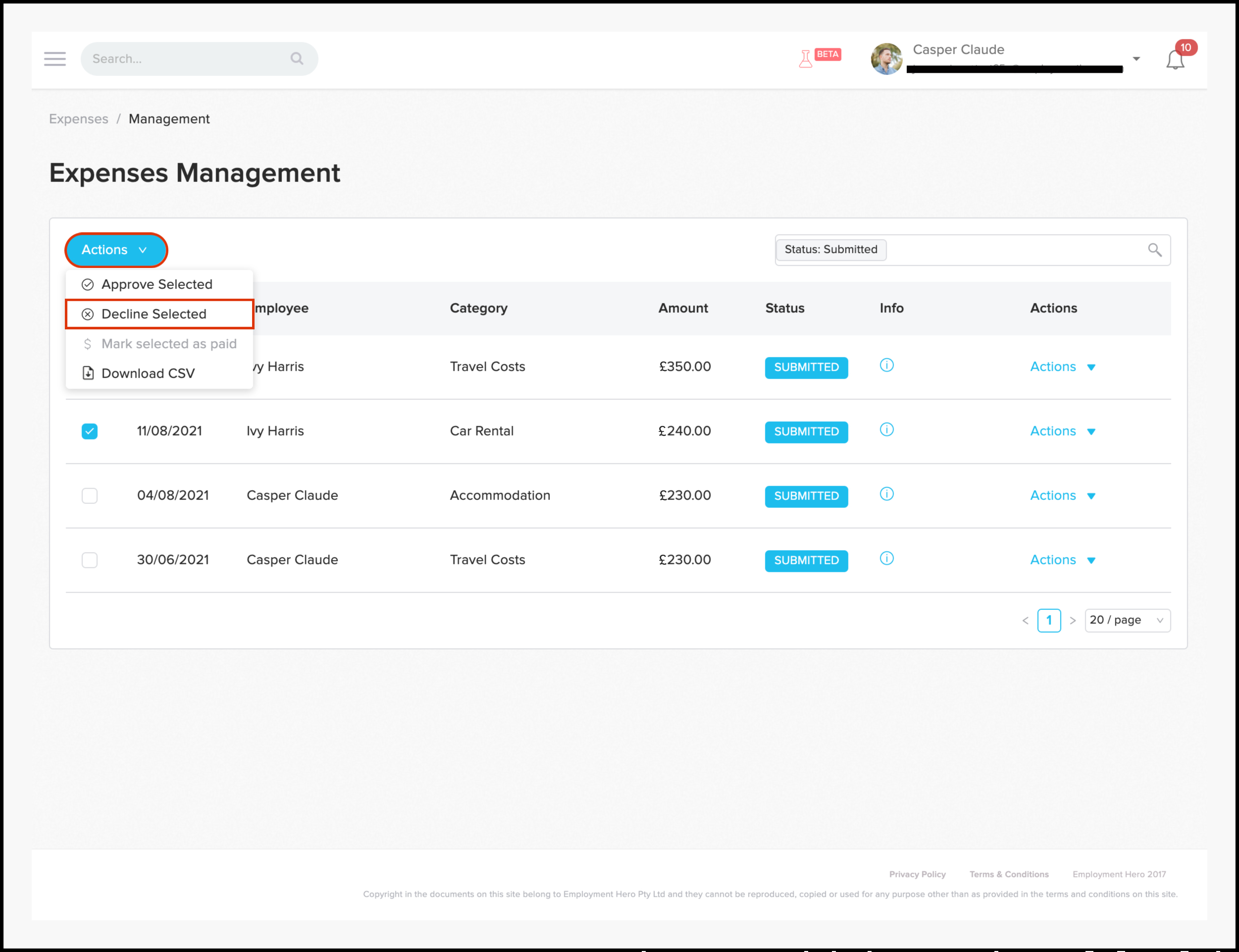Click the status filter search magnifier icon
Image resolution: width=1239 pixels, height=952 pixels.
pos(1155,250)
